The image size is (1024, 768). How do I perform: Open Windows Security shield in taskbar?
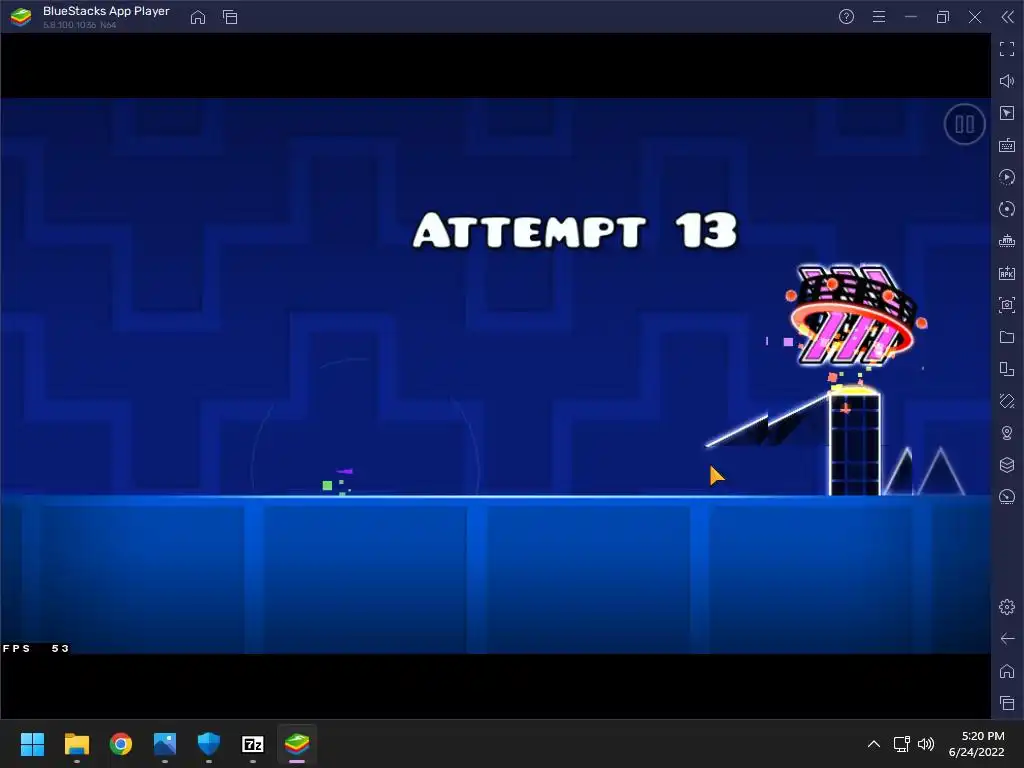click(209, 744)
